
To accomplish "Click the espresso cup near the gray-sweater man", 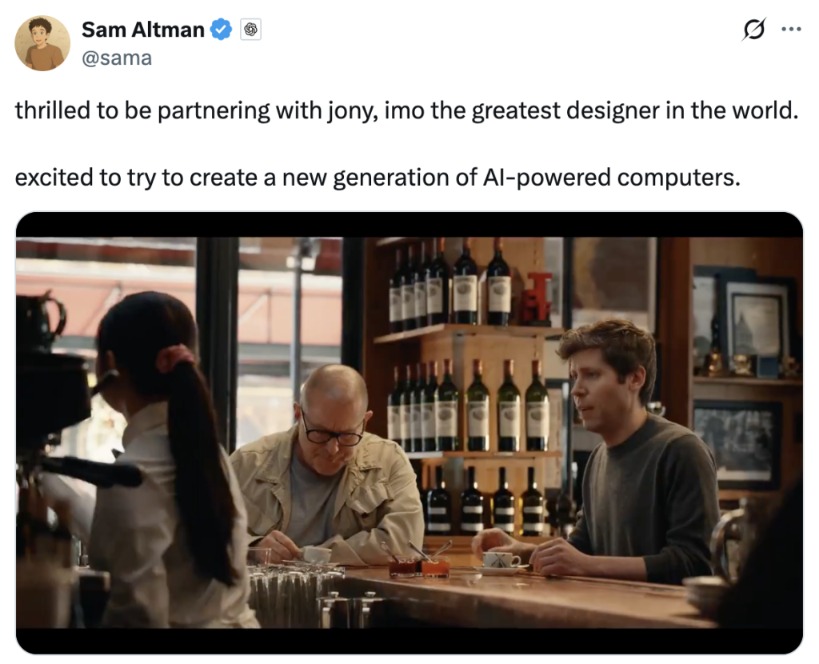I will [x=500, y=562].
